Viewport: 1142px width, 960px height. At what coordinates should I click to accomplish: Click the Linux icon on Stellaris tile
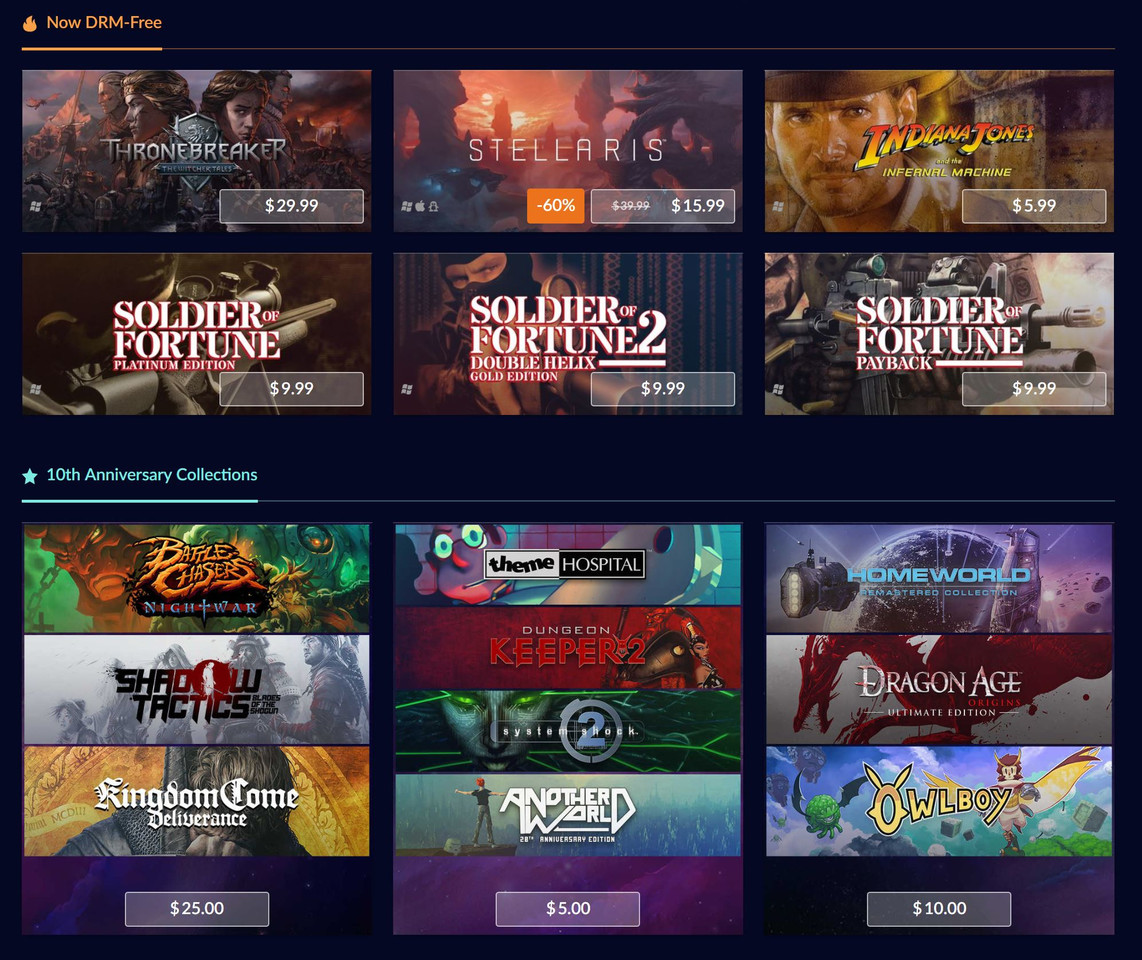tap(433, 206)
